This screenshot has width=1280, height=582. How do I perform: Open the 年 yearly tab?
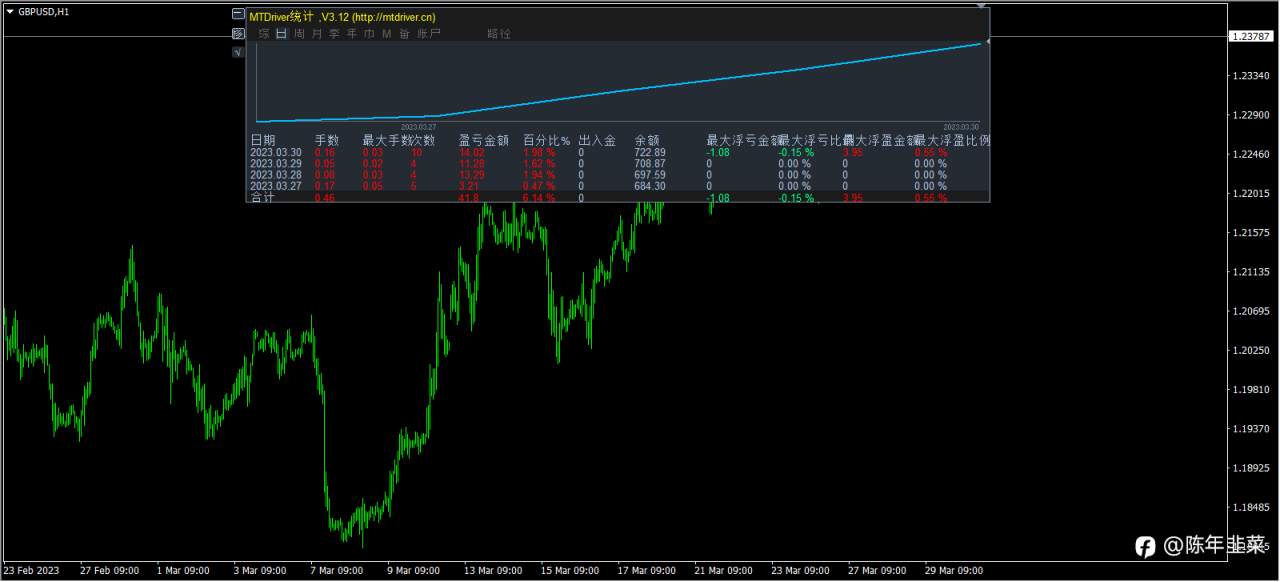click(352, 34)
